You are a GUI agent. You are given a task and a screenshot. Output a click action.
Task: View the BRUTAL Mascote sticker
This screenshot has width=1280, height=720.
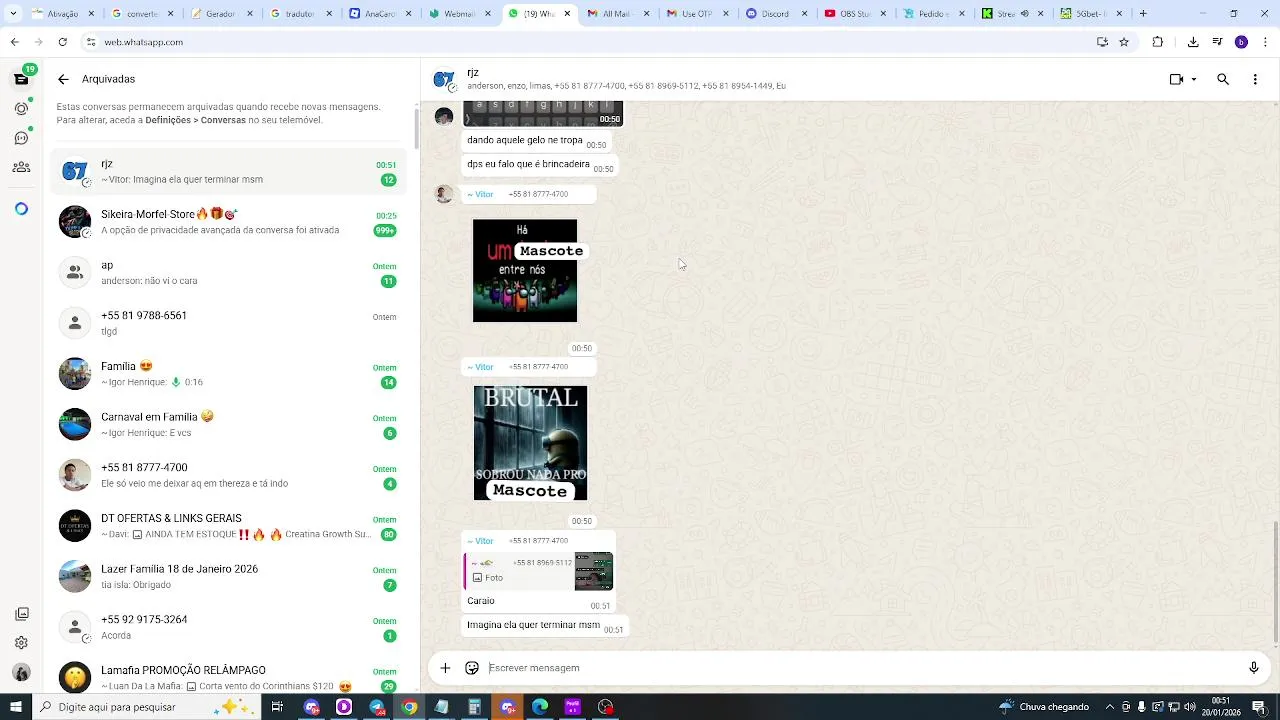[530, 443]
